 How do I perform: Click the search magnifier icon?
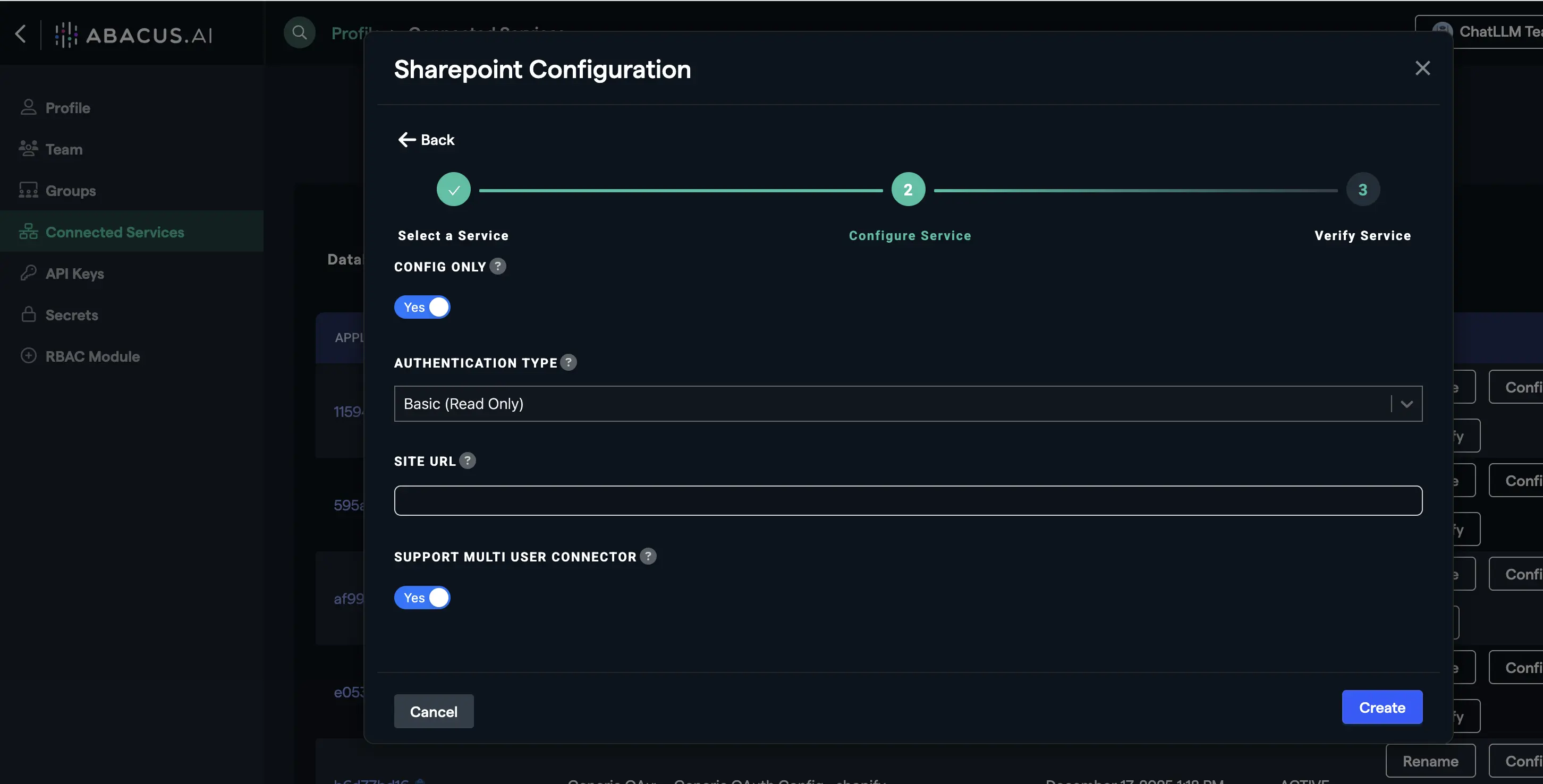(300, 33)
